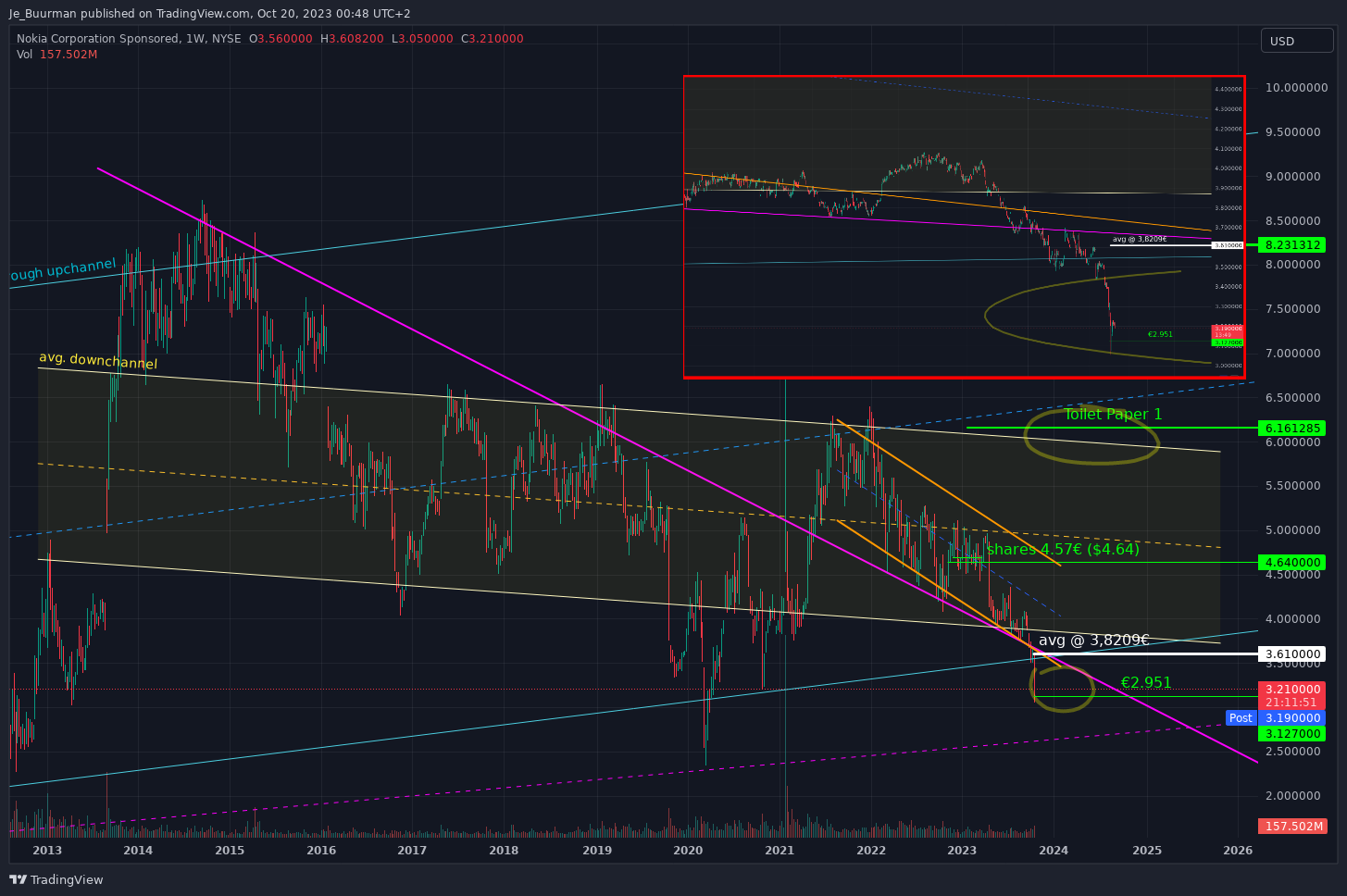Image resolution: width=1347 pixels, height=896 pixels.
Task: Click the 2023 year on time axis
Action: (962, 850)
